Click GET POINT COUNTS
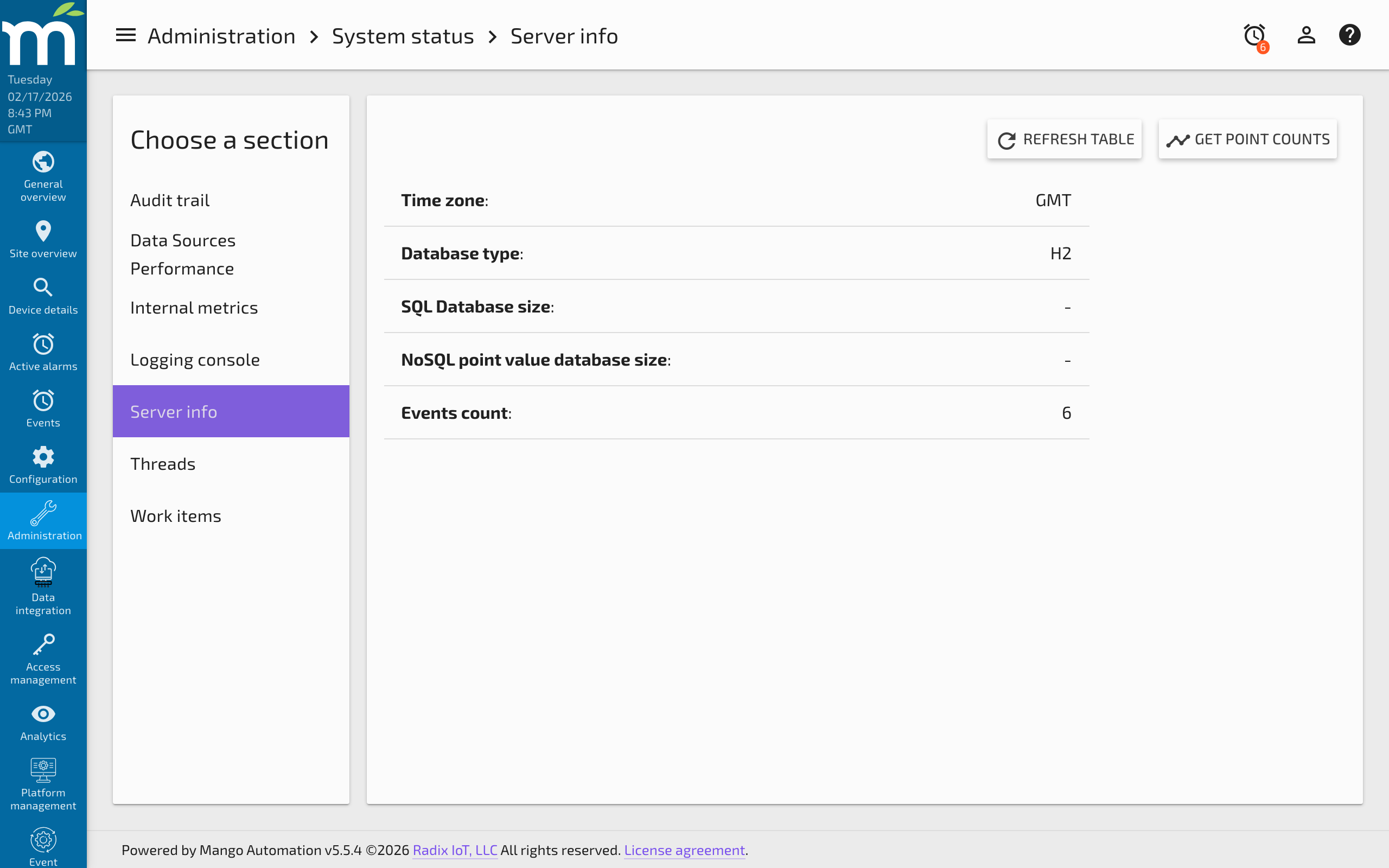This screenshot has width=1389, height=868. pyautogui.click(x=1247, y=139)
